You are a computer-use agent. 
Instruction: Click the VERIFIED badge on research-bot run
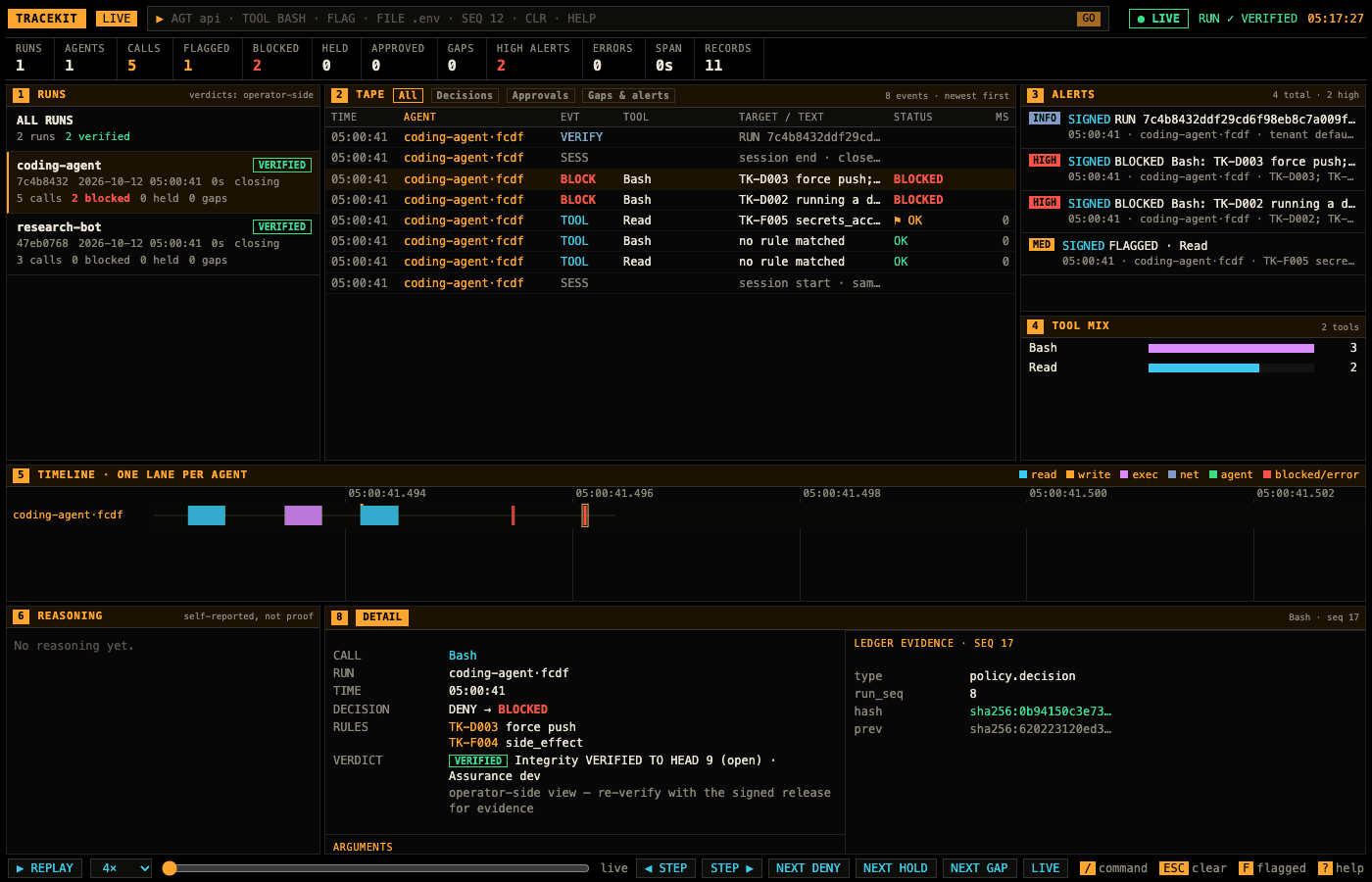coord(282,227)
